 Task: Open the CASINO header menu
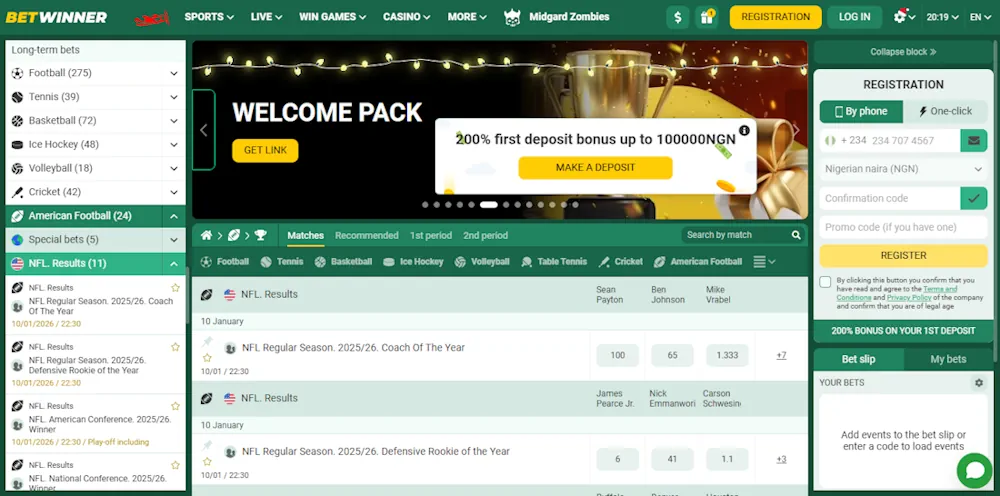[406, 17]
